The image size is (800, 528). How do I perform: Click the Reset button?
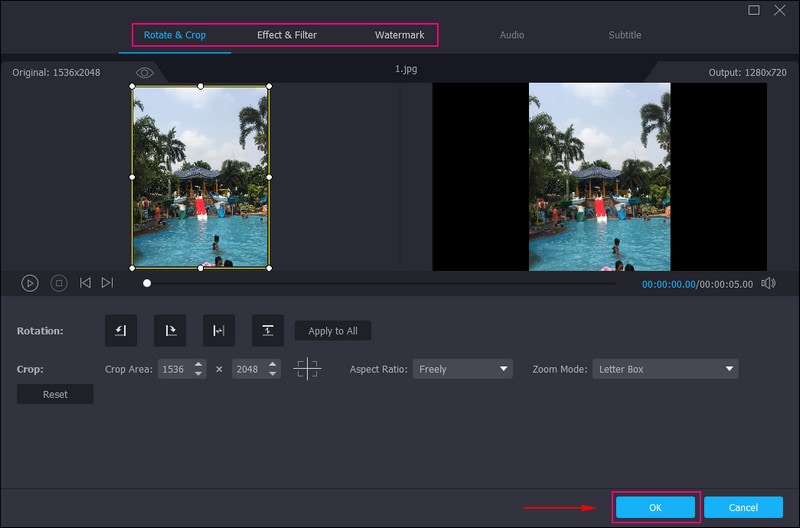(x=55, y=394)
